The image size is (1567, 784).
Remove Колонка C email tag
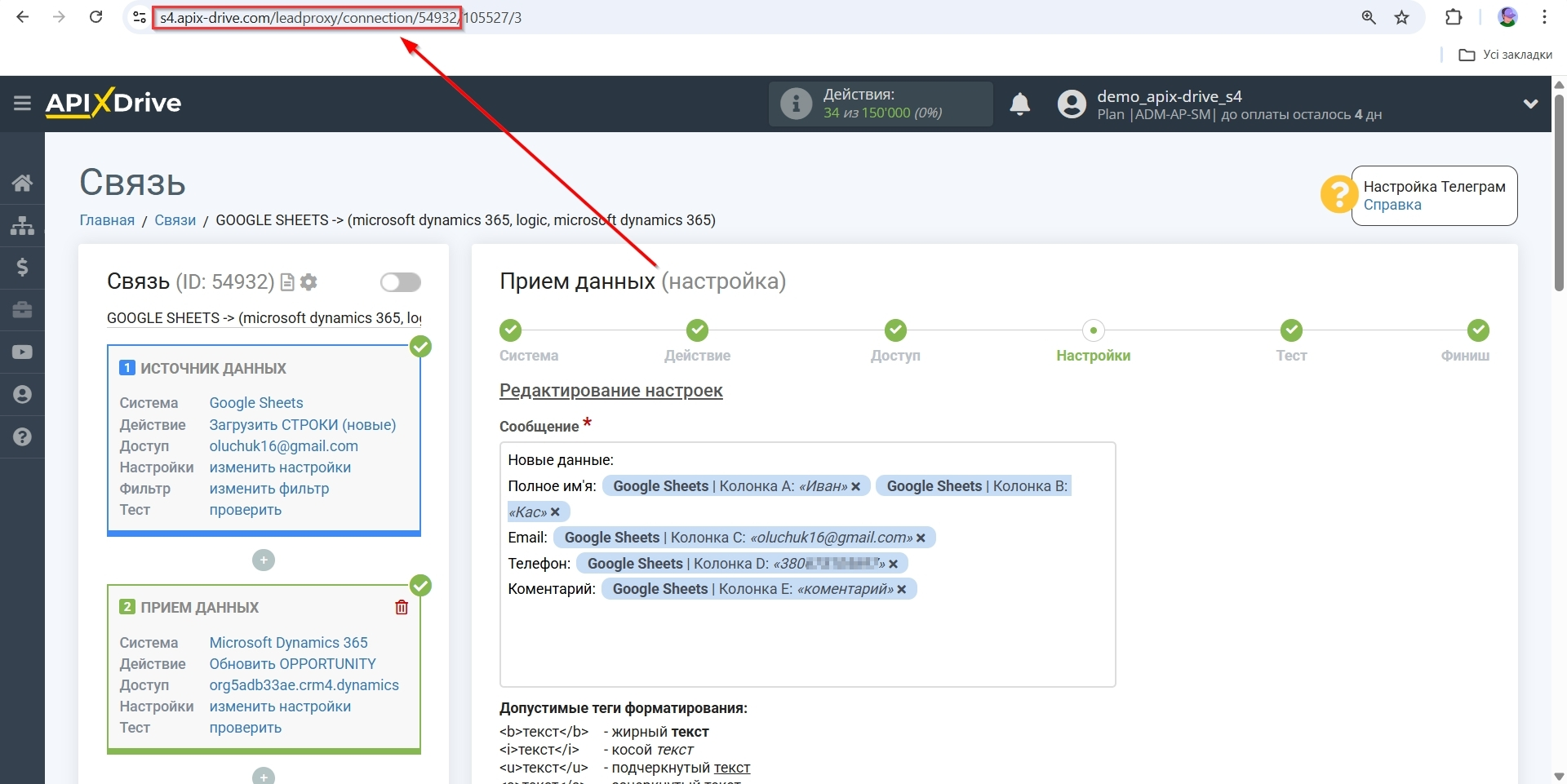(x=921, y=538)
